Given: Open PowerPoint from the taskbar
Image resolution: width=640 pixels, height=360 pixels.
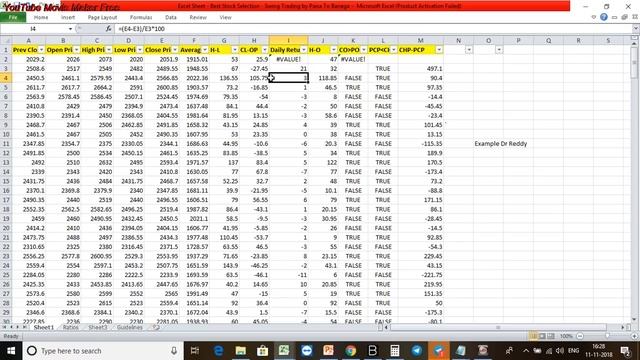Looking at the screenshot, I should point(329,351).
